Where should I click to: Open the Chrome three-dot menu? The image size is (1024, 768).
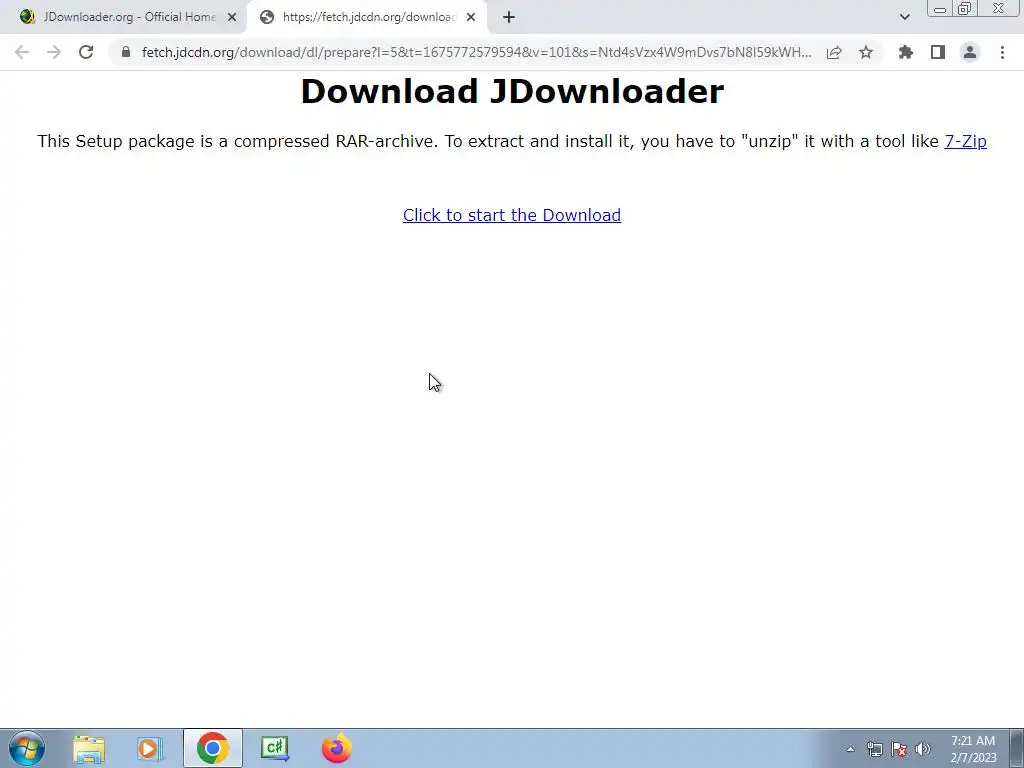pyautogui.click(x=1002, y=52)
